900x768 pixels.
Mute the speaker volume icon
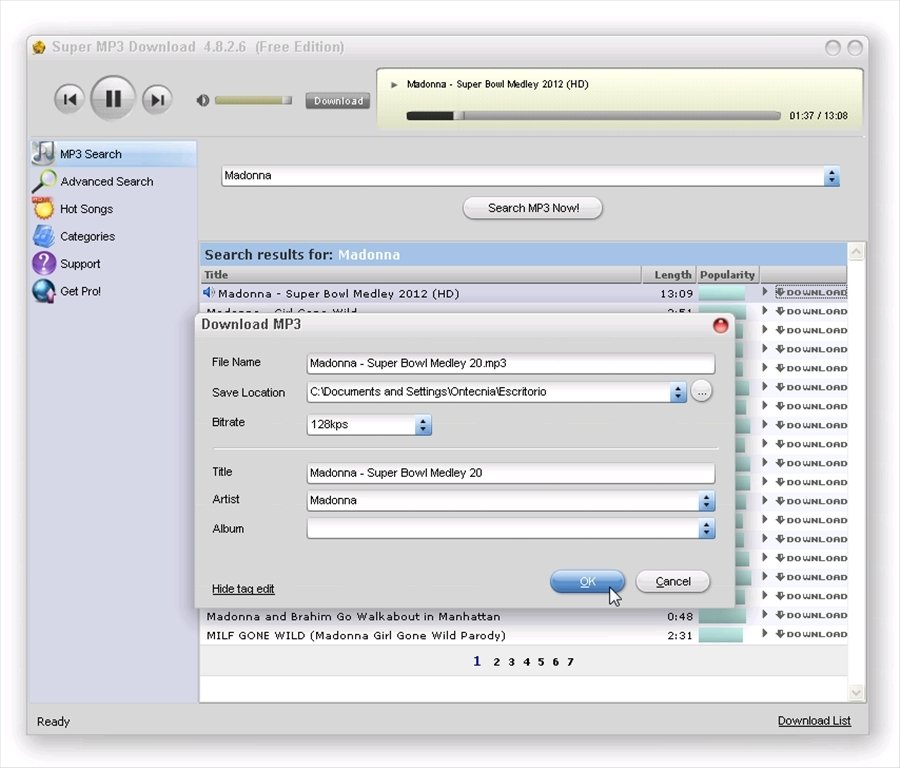pos(203,100)
